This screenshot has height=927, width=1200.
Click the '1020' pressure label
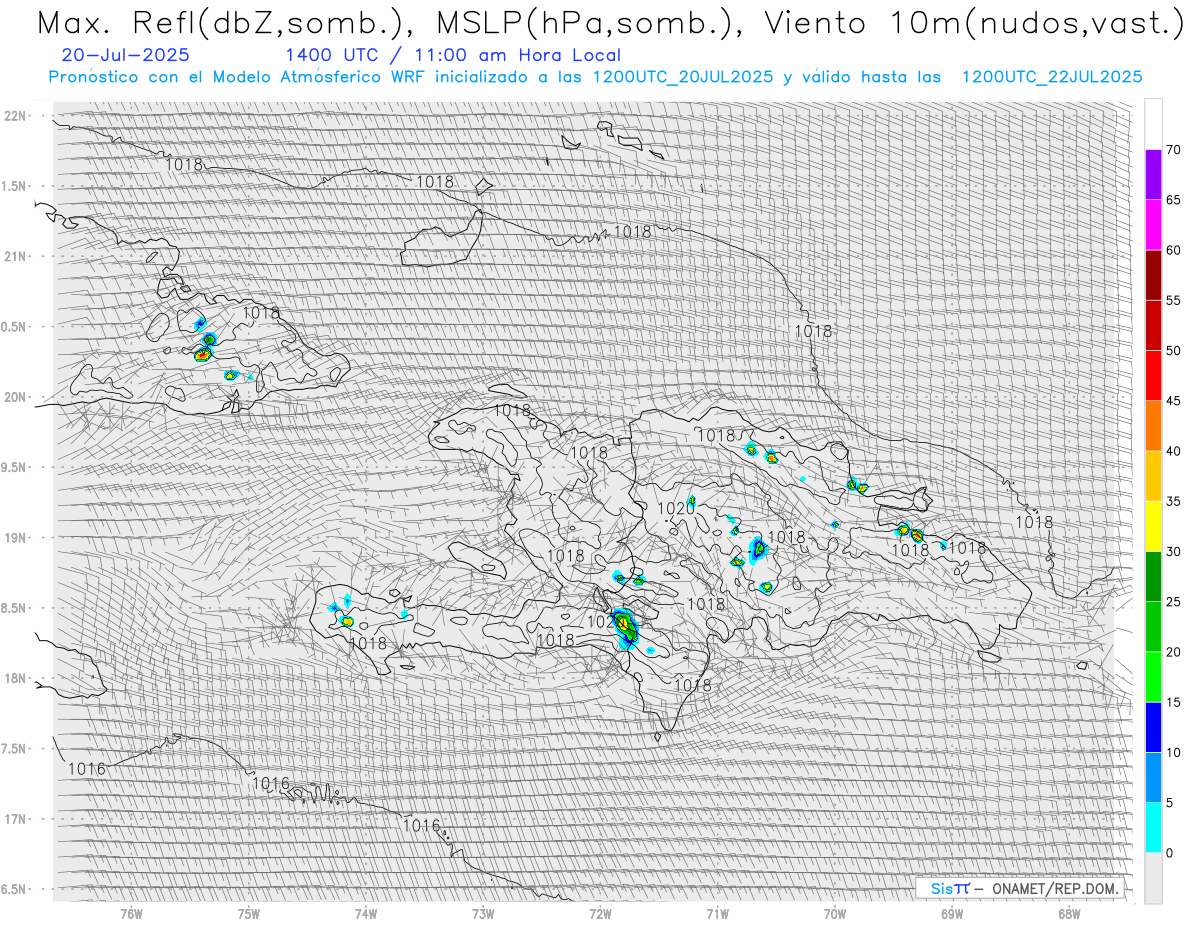[676, 508]
